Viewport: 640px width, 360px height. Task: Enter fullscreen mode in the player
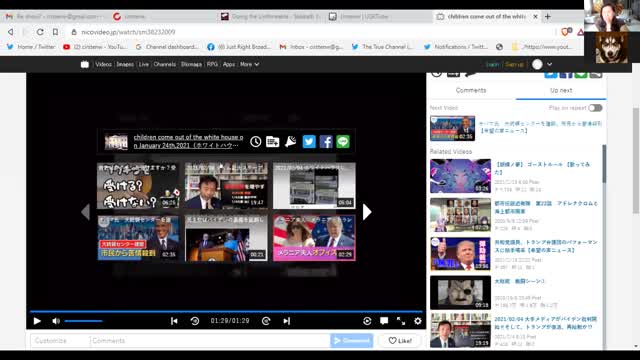pyautogui.click(x=401, y=321)
